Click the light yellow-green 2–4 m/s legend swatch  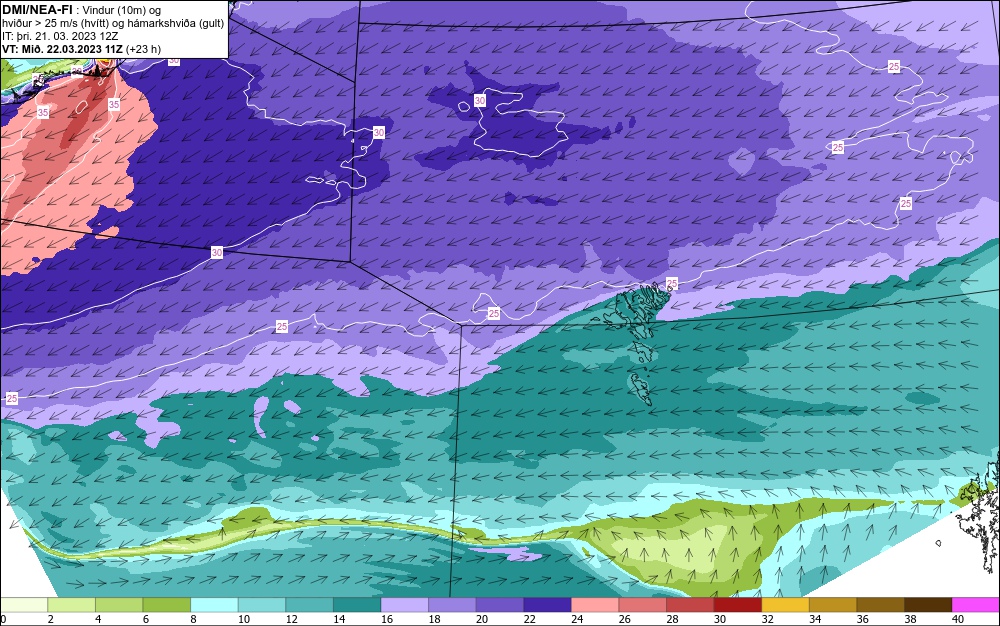tap(71, 605)
